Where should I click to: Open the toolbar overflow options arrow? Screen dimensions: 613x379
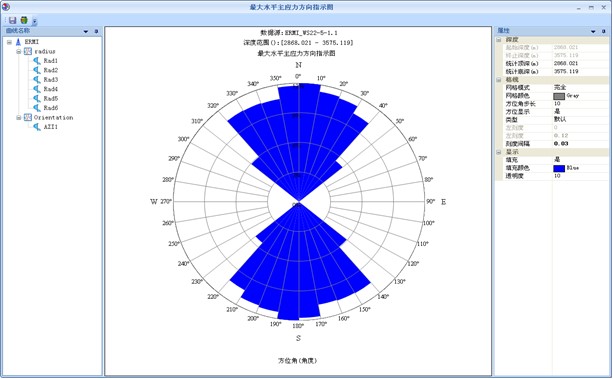(x=35, y=22)
